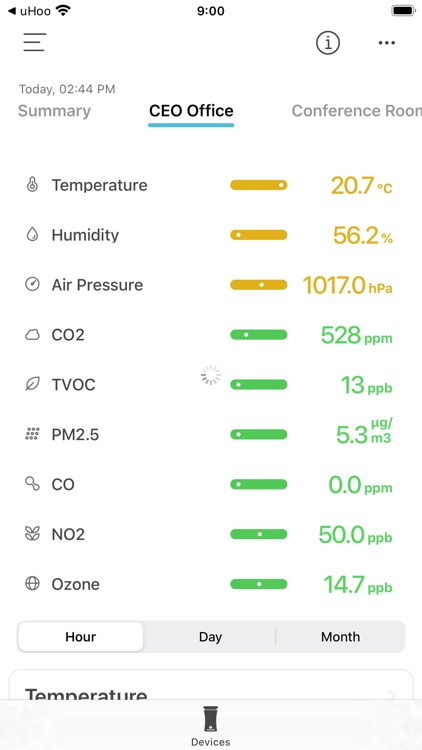The height and width of the screenshot is (750, 422).
Task: Open the three-dots more options
Action: pyautogui.click(x=387, y=43)
